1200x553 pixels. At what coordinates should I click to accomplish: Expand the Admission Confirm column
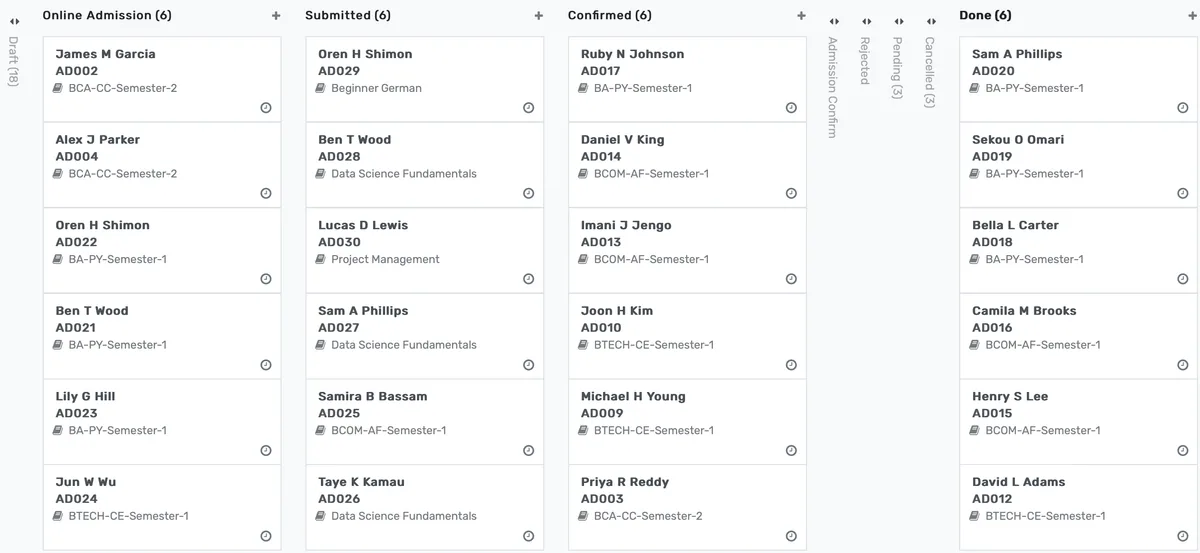[833, 21]
